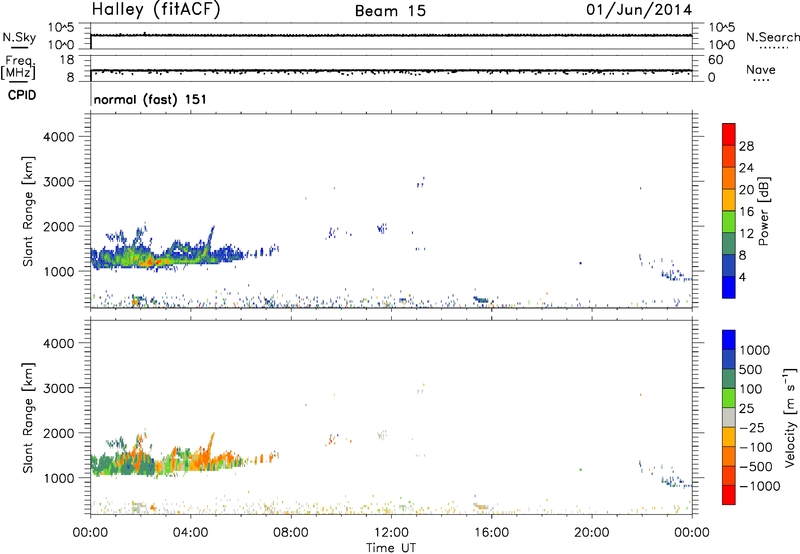Click the "28" label on the power color bar

click(746, 146)
